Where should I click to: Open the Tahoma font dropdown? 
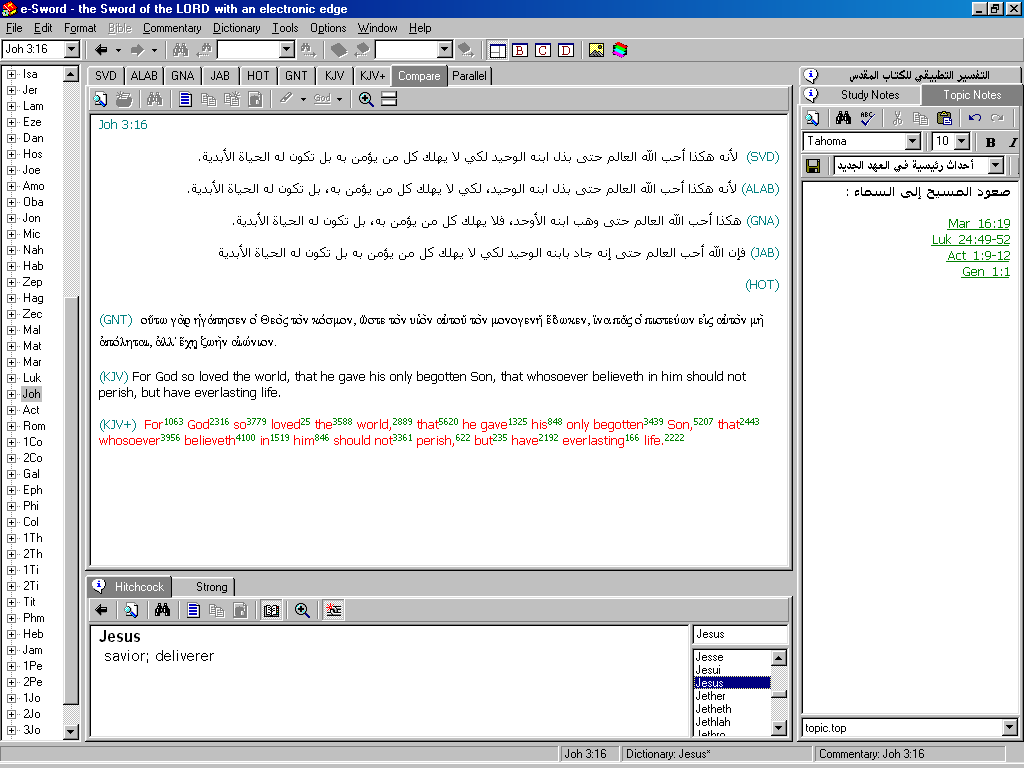point(913,141)
